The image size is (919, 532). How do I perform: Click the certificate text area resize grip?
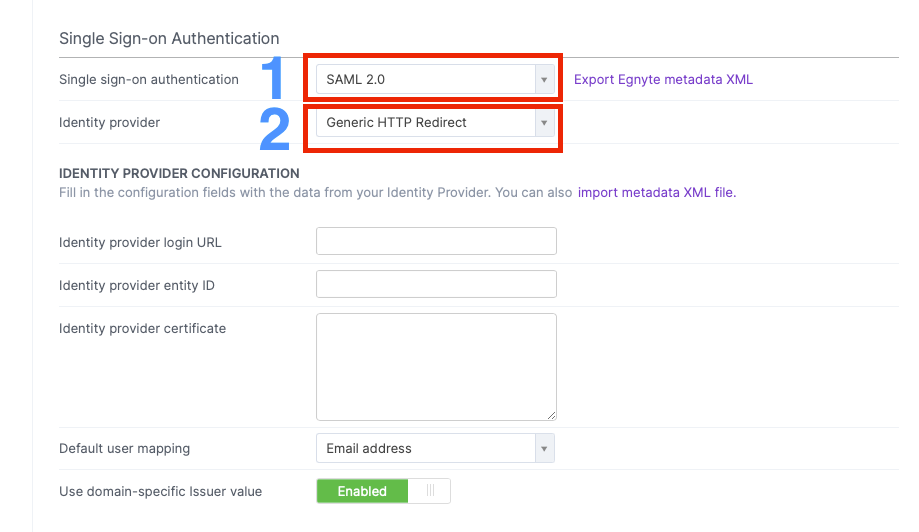(x=552, y=415)
